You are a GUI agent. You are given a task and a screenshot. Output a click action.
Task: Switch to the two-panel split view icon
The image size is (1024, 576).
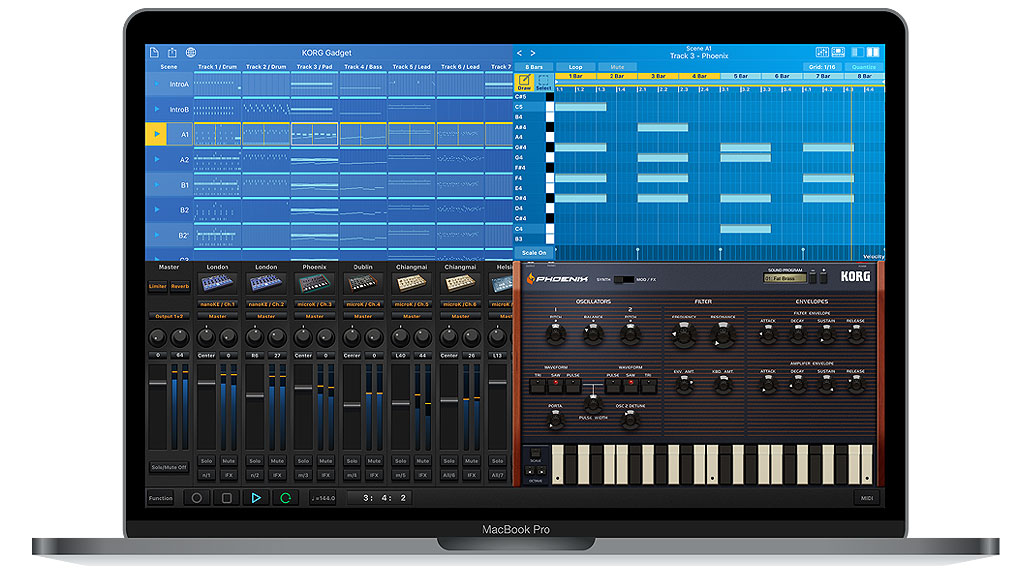(x=872, y=52)
